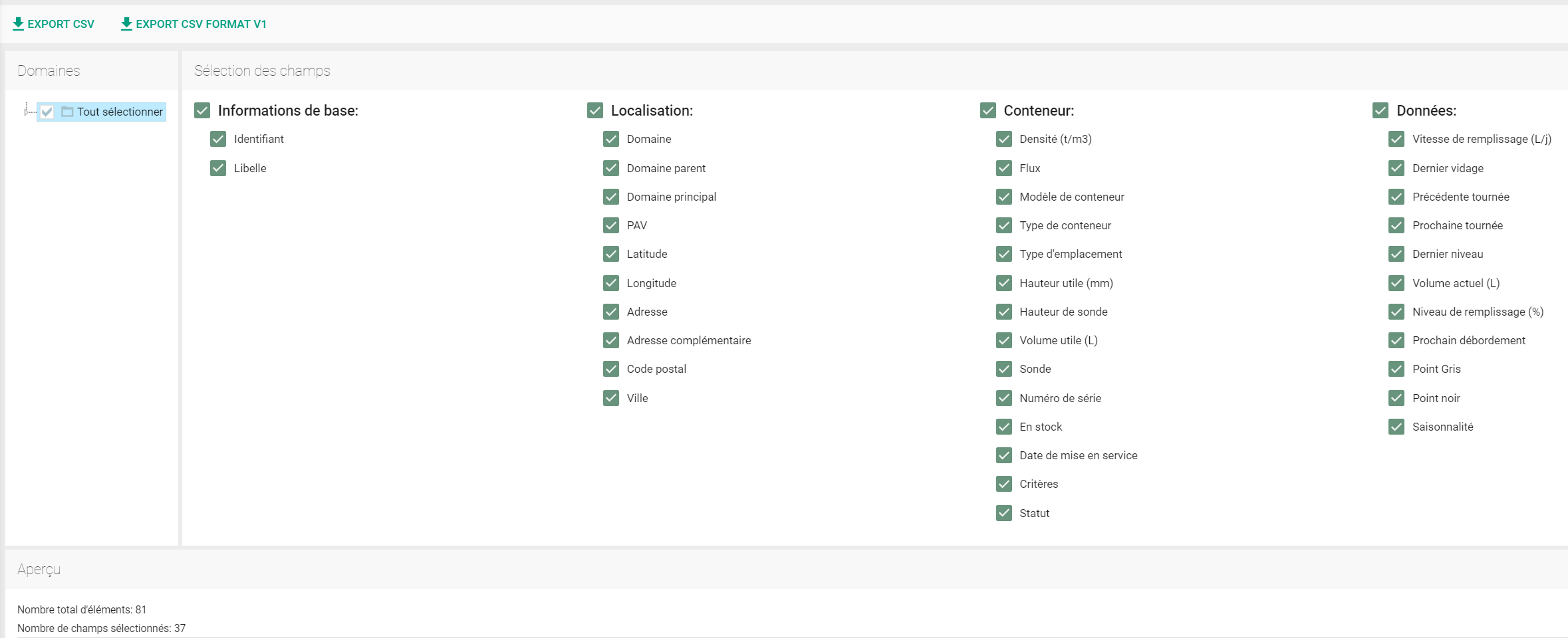
Task: Toggle the Modèle de conteneur checkbox
Action: pyautogui.click(x=1004, y=197)
